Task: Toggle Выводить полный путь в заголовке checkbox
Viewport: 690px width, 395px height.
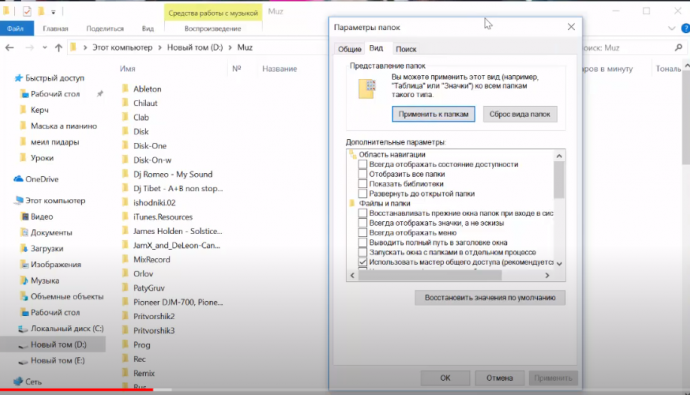Action: coord(362,242)
